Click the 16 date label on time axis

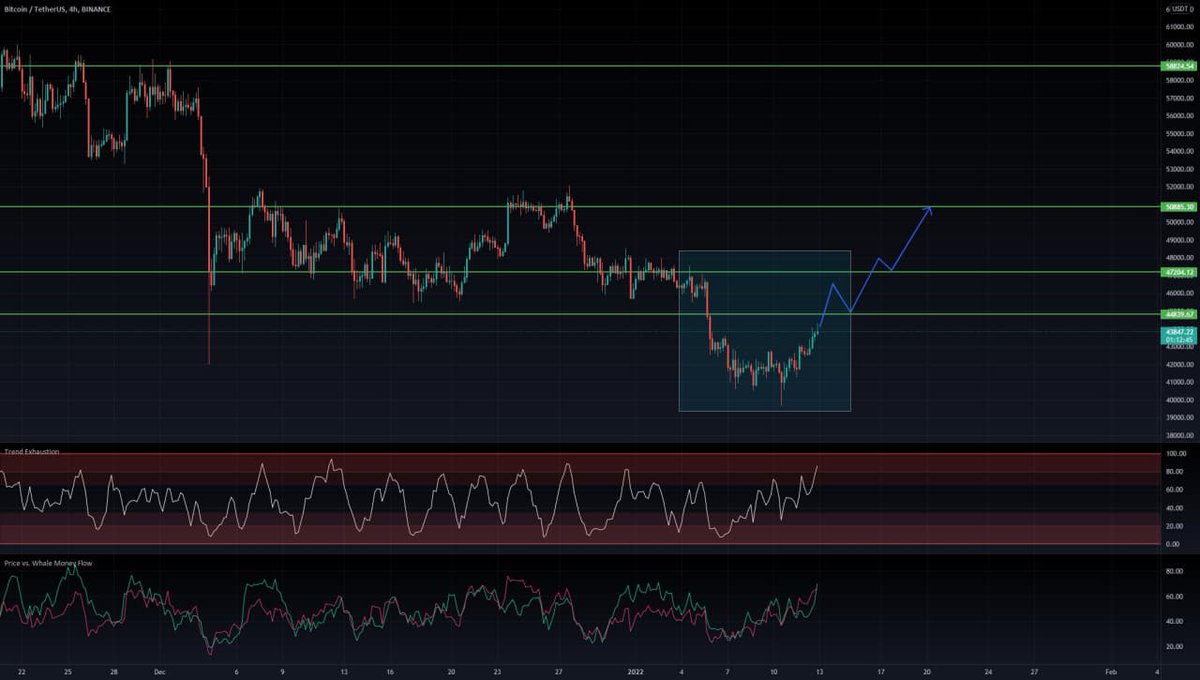point(389,672)
